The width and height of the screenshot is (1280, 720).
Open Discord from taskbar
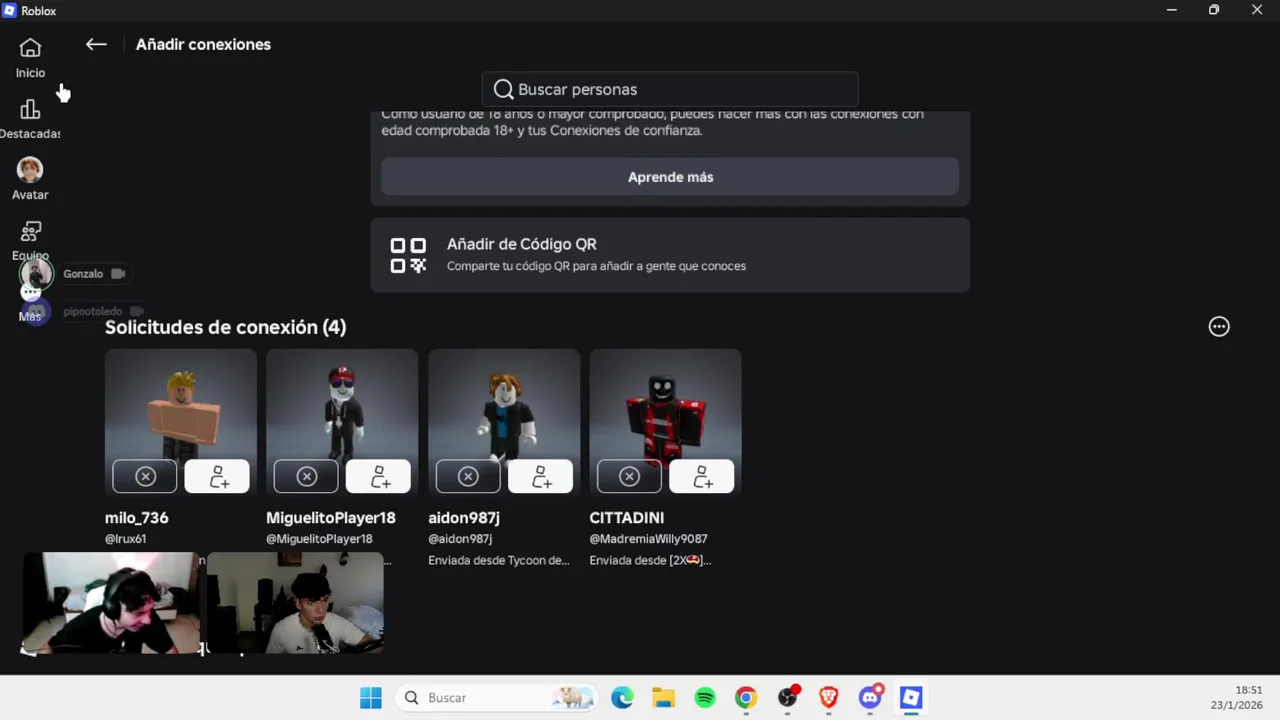tap(870, 698)
